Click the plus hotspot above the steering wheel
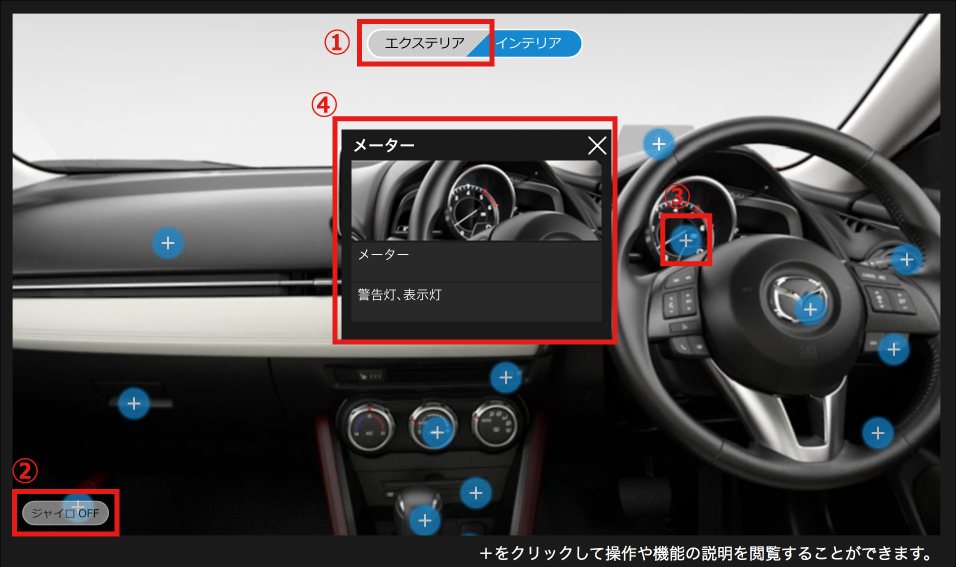956x567 pixels. tap(658, 145)
